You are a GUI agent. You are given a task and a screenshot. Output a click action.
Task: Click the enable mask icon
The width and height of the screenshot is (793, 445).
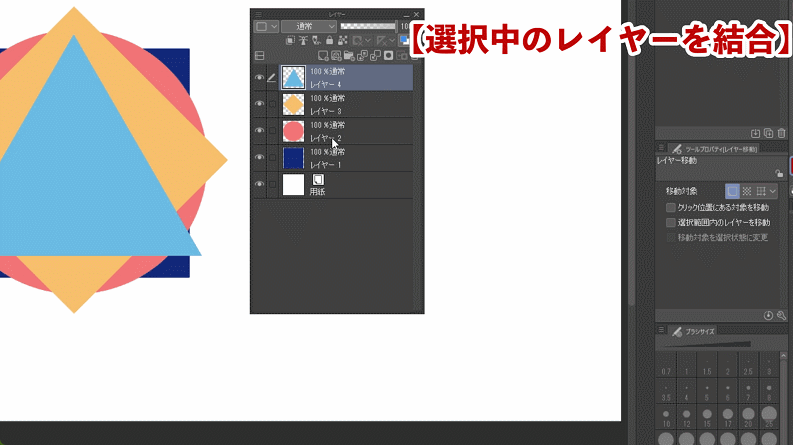click(x=358, y=40)
